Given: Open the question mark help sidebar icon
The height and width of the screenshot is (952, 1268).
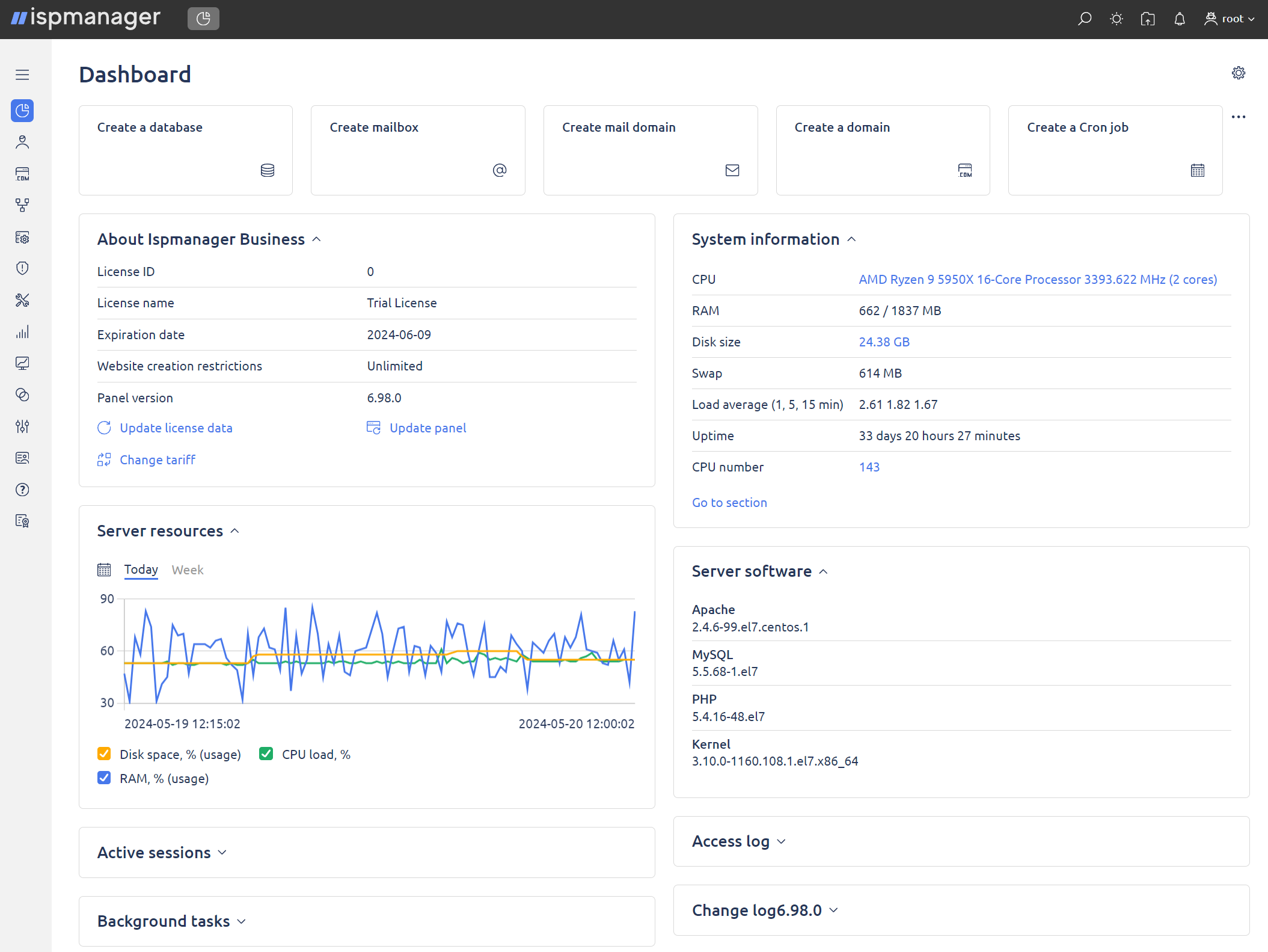Looking at the screenshot, I should (x=22, y=490).
